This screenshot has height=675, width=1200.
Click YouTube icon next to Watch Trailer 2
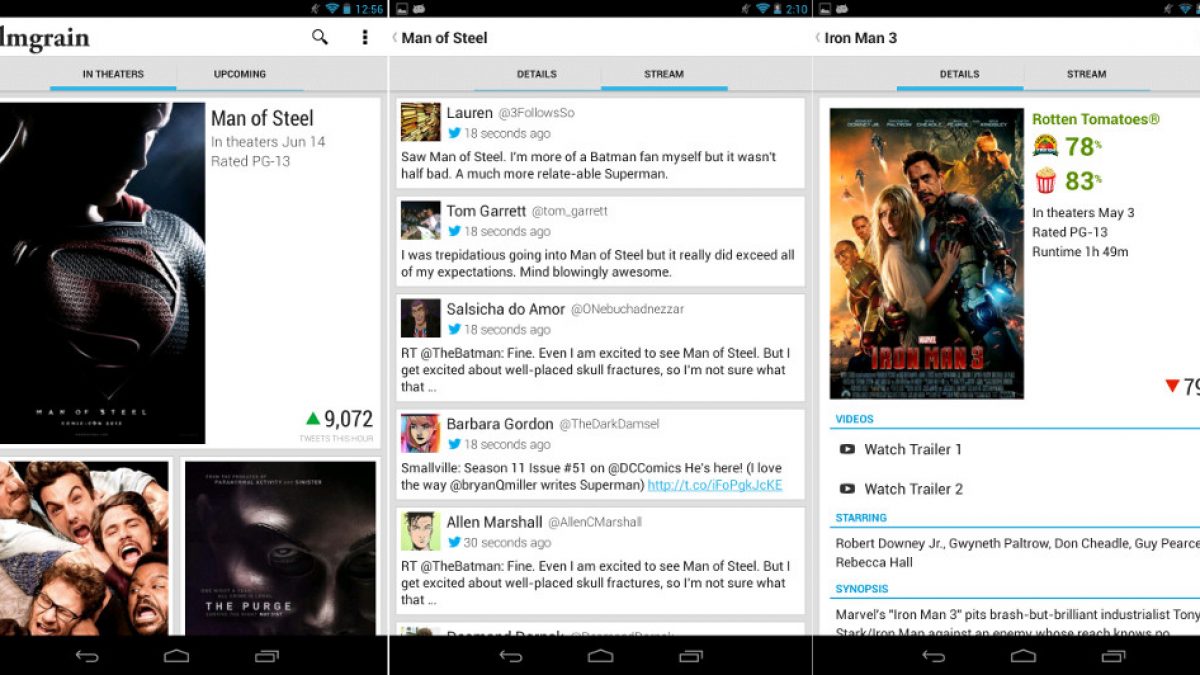(x=847, y=489)
